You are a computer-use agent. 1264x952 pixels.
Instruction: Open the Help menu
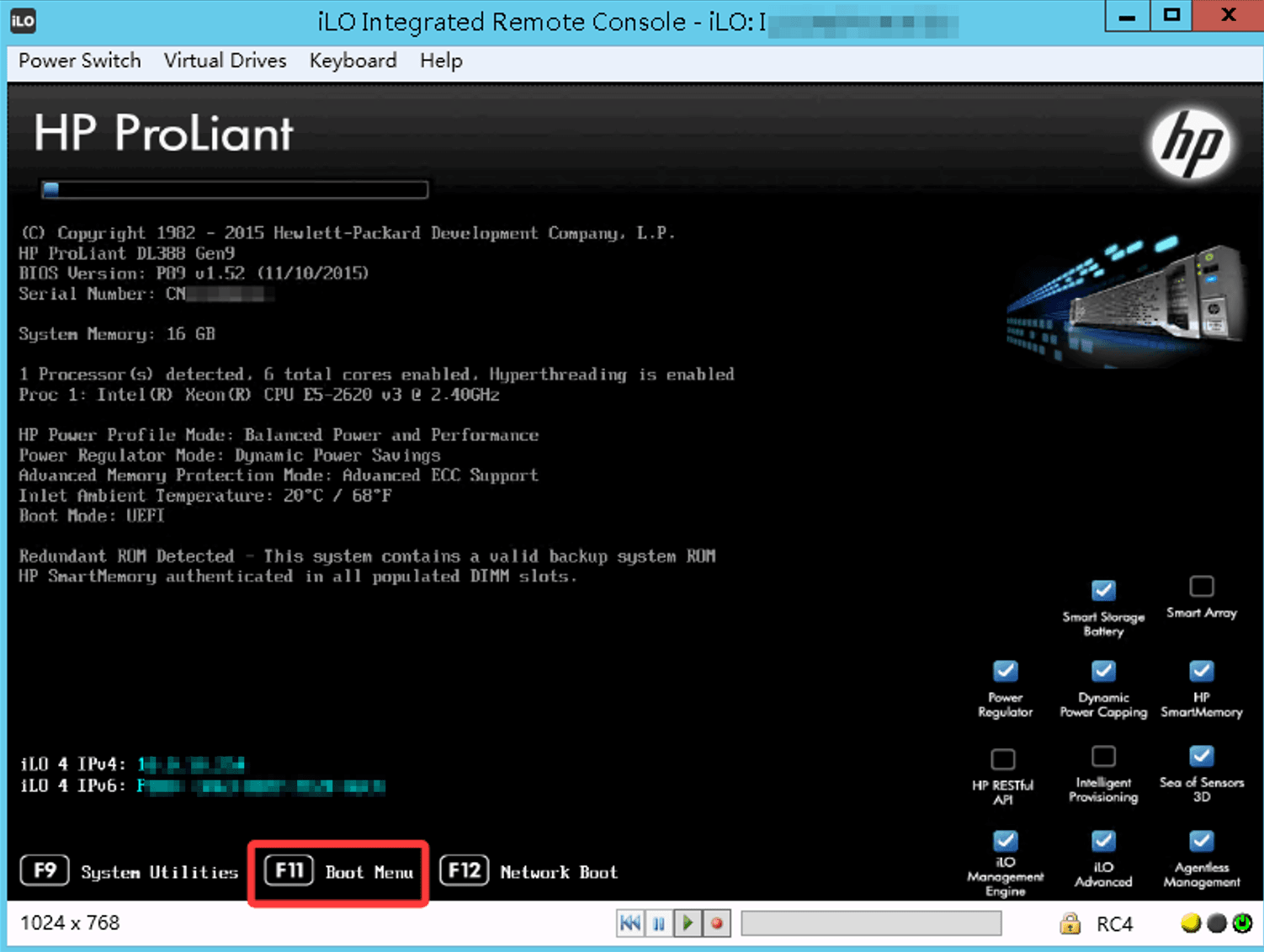(x=441, y=61)
